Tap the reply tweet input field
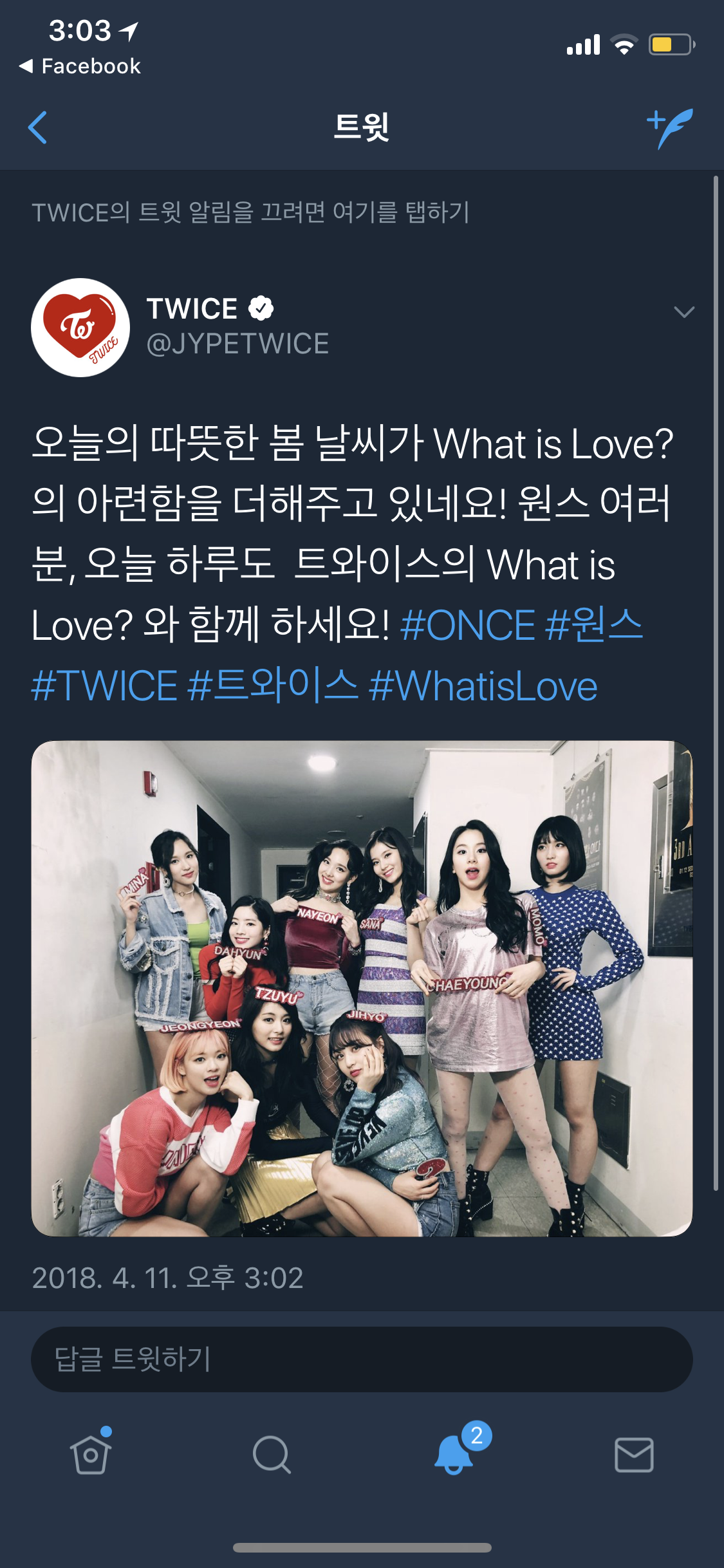 362,1359
